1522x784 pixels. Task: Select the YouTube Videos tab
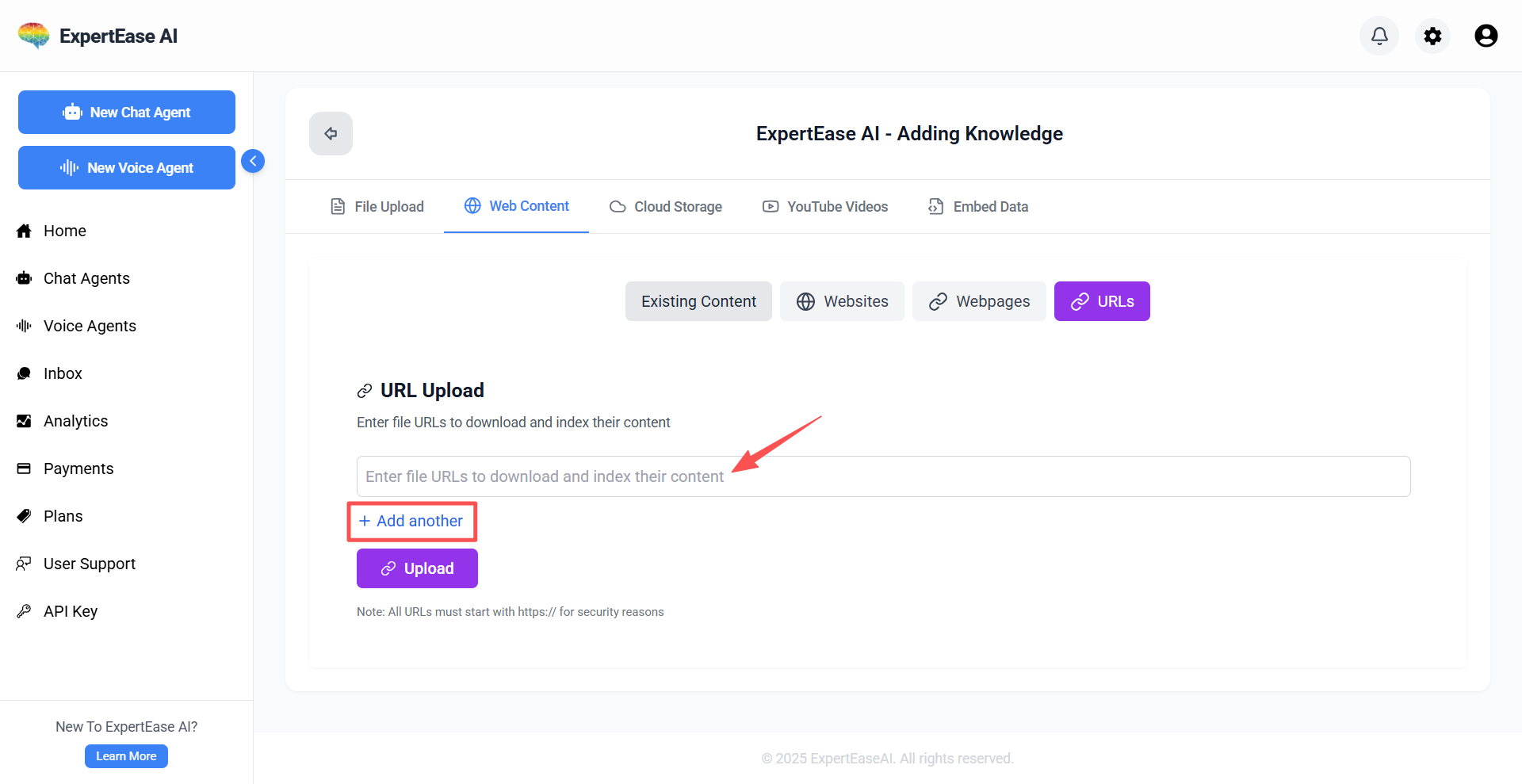click(x=825, y=206)
